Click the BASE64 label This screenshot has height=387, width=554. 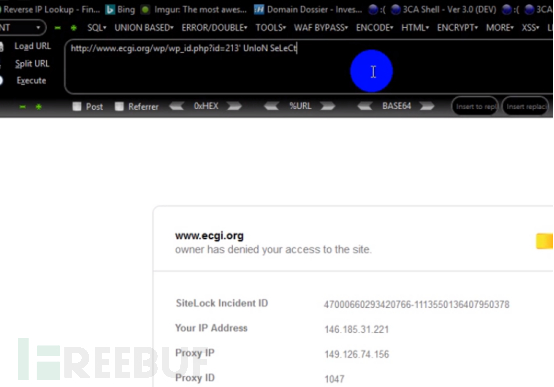click(x=396, y=106)
